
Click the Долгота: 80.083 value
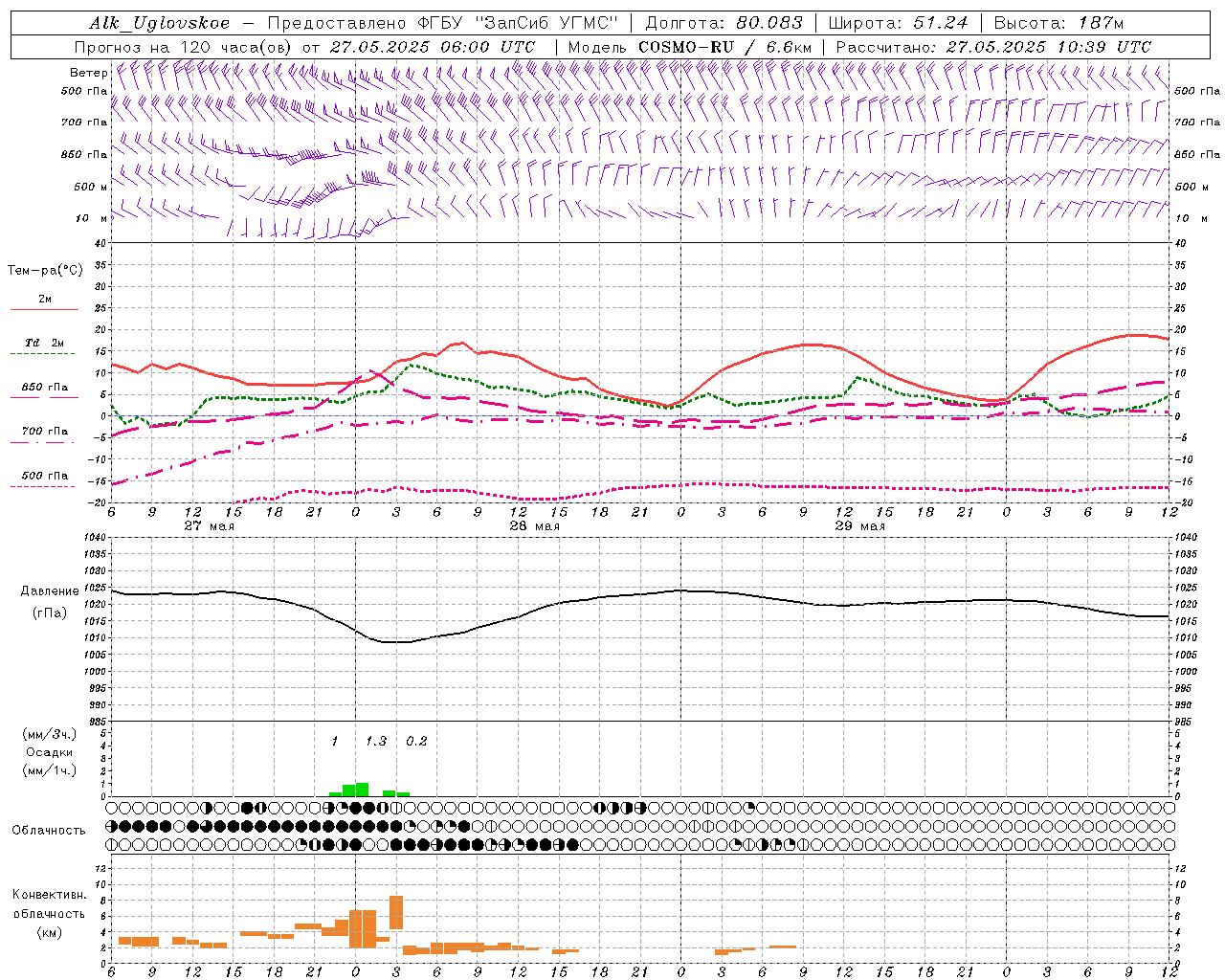(724, 23)
